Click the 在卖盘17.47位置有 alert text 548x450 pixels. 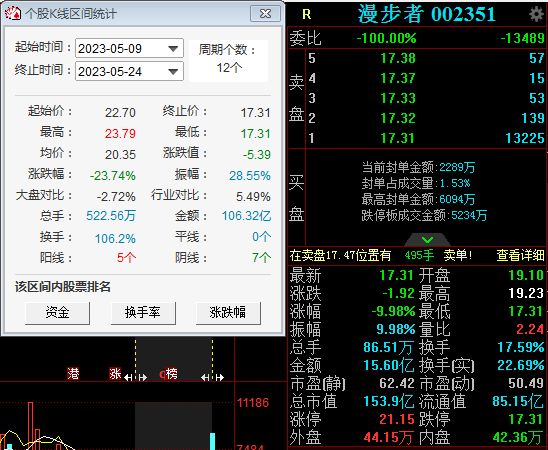point(340,255)
